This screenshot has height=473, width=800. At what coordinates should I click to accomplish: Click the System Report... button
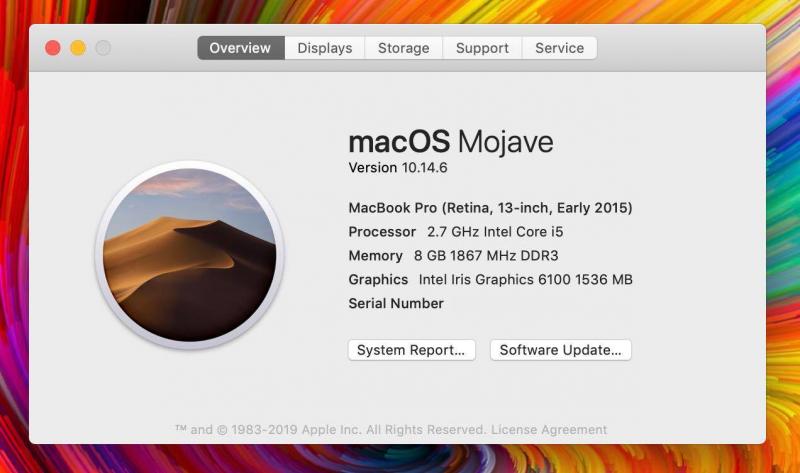pyautogui.click(x=412, y=350)
